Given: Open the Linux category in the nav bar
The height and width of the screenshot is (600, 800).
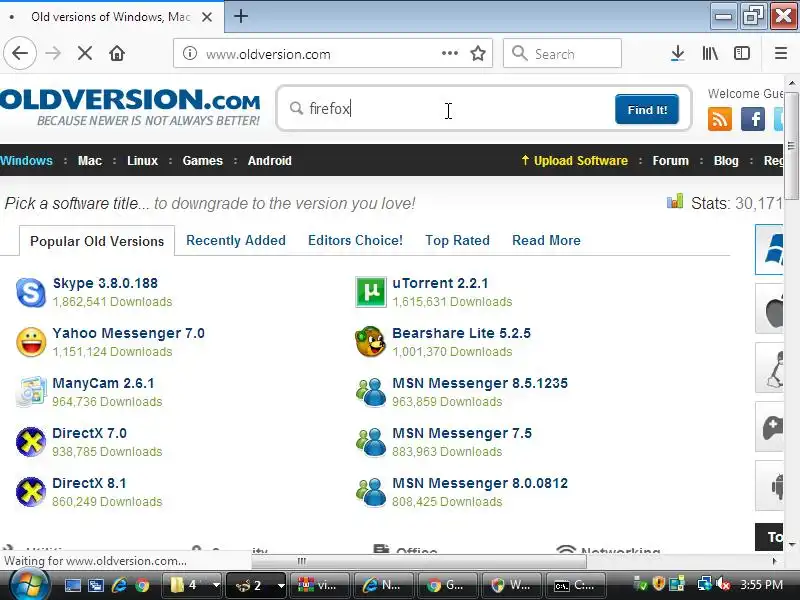Looking at the screenshot, I should coord(142,161).
